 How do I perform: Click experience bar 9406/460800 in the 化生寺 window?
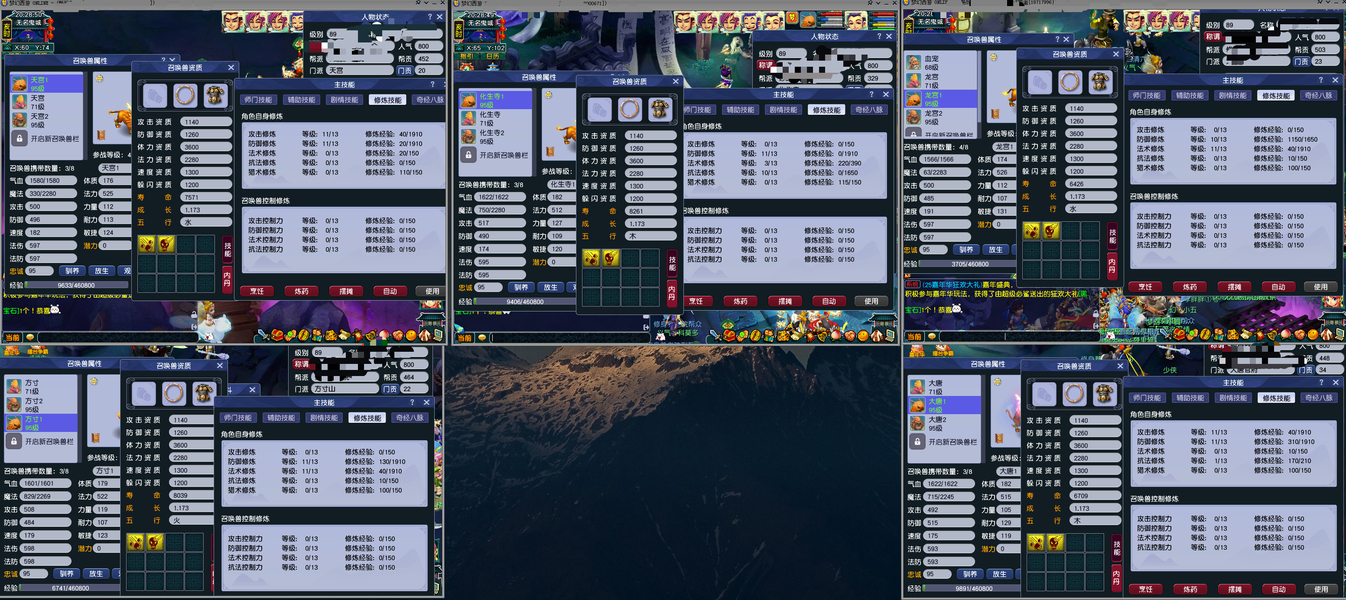click(525, 301)
